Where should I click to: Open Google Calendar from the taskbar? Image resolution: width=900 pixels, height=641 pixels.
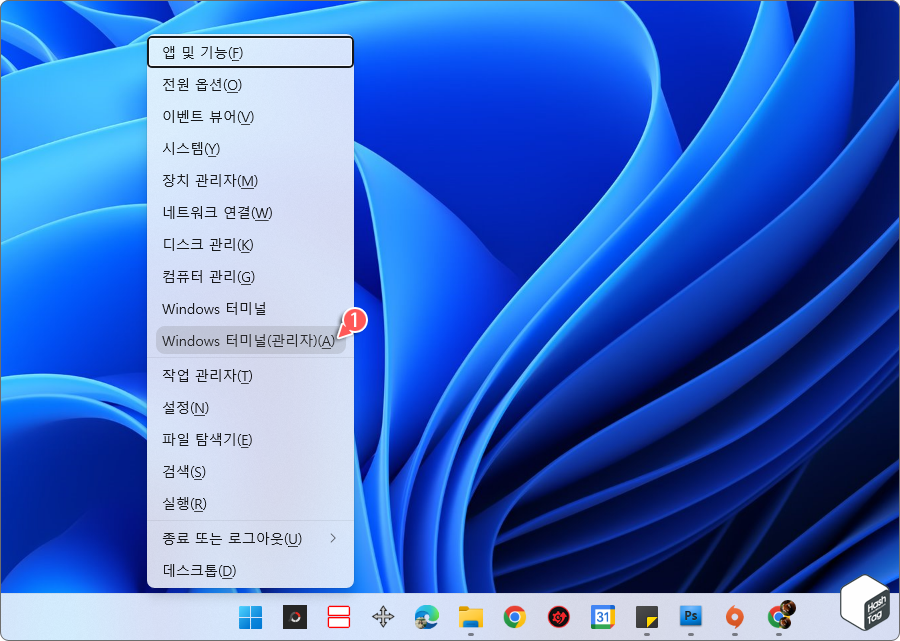pos(601,618)
